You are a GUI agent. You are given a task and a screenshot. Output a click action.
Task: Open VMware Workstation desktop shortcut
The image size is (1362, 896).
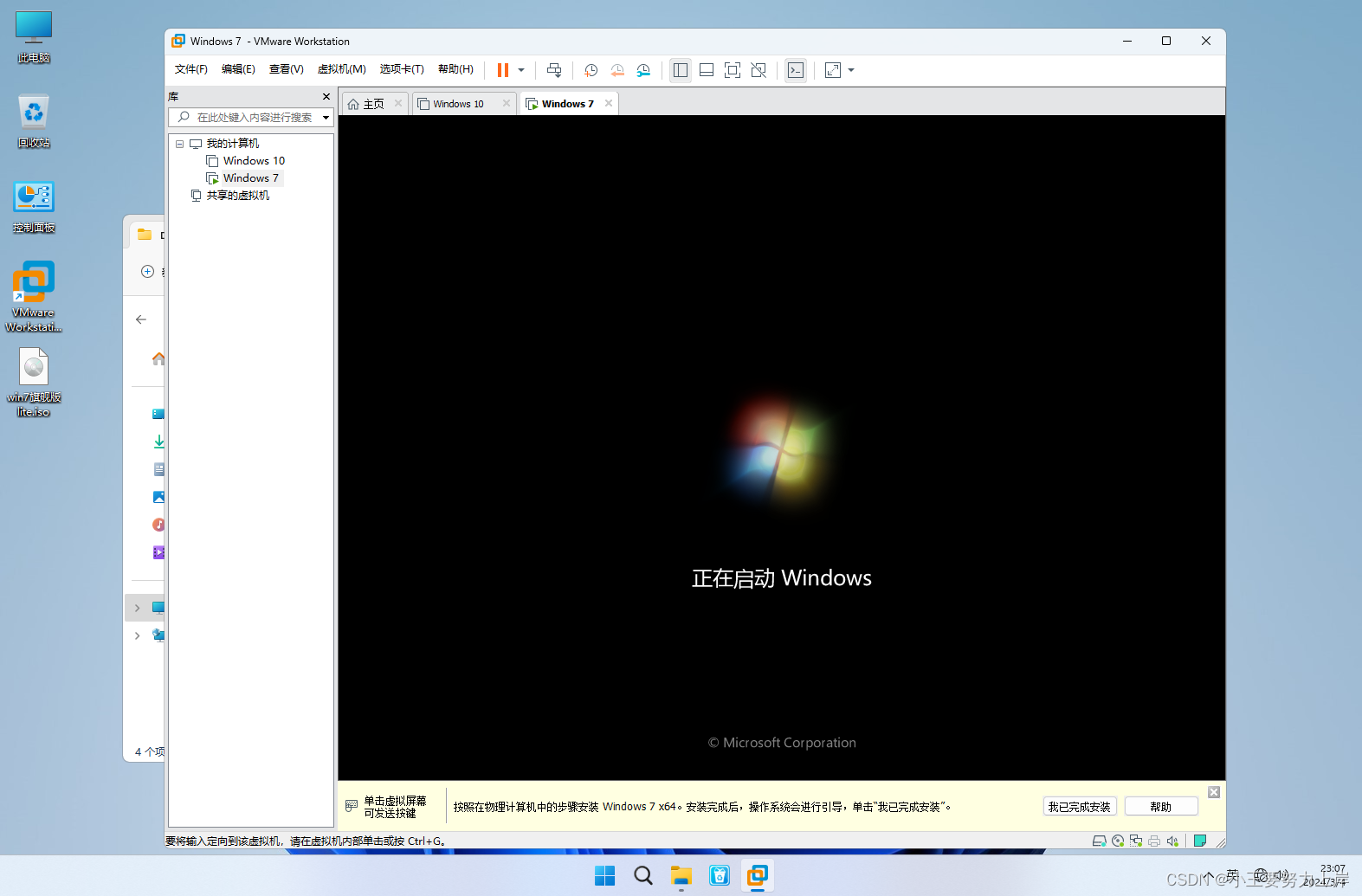[34, 297]
